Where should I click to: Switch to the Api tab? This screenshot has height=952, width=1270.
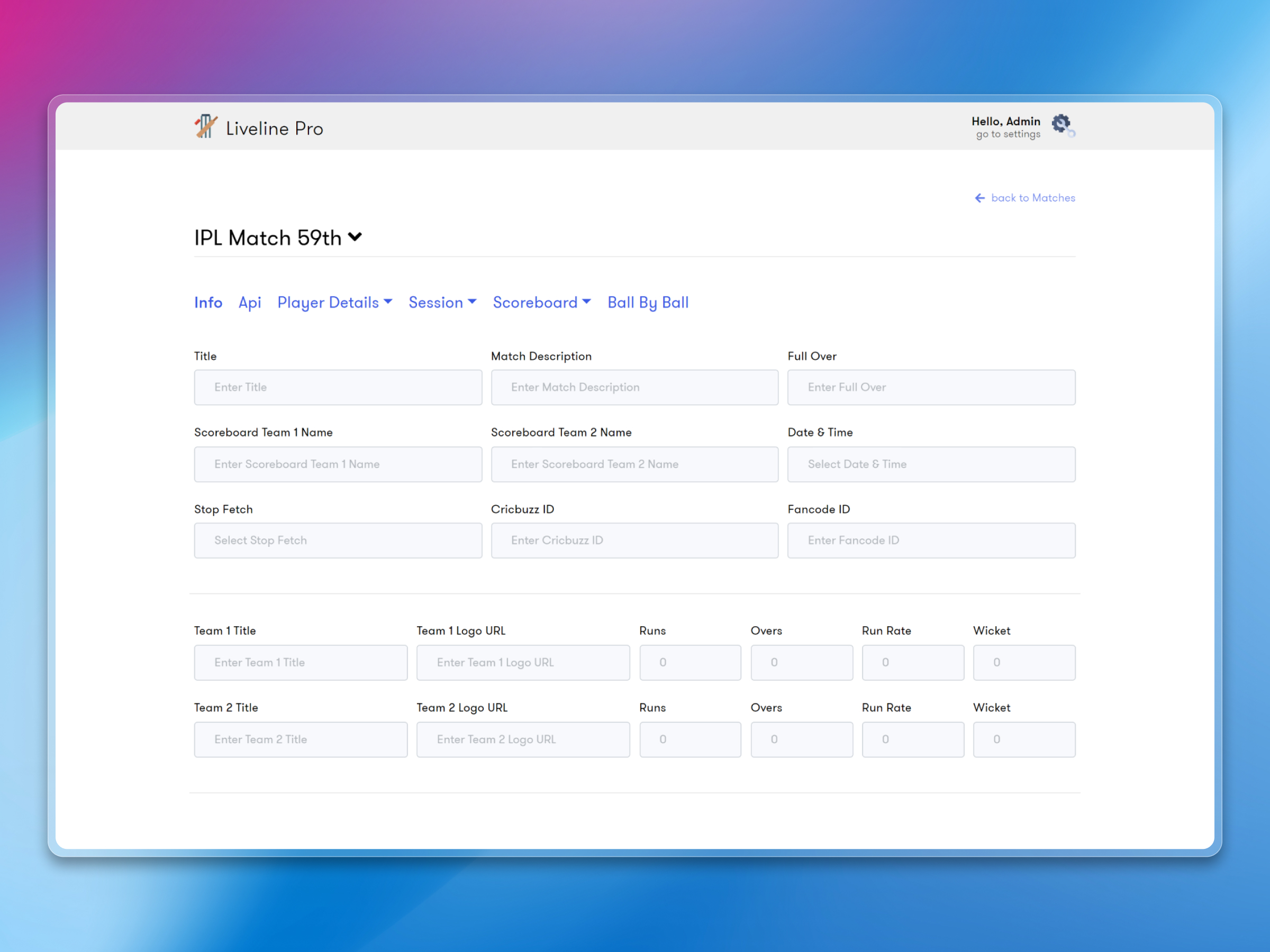pyautogui.click(x=250, y=303)
